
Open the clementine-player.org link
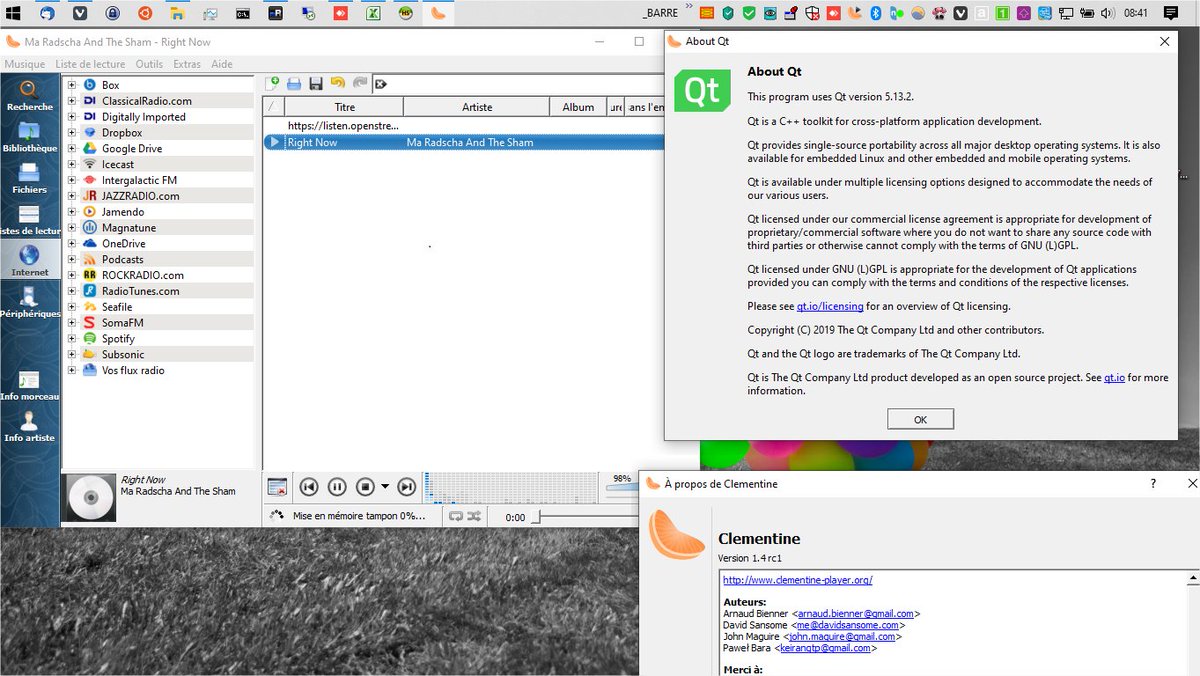point(798,580)
